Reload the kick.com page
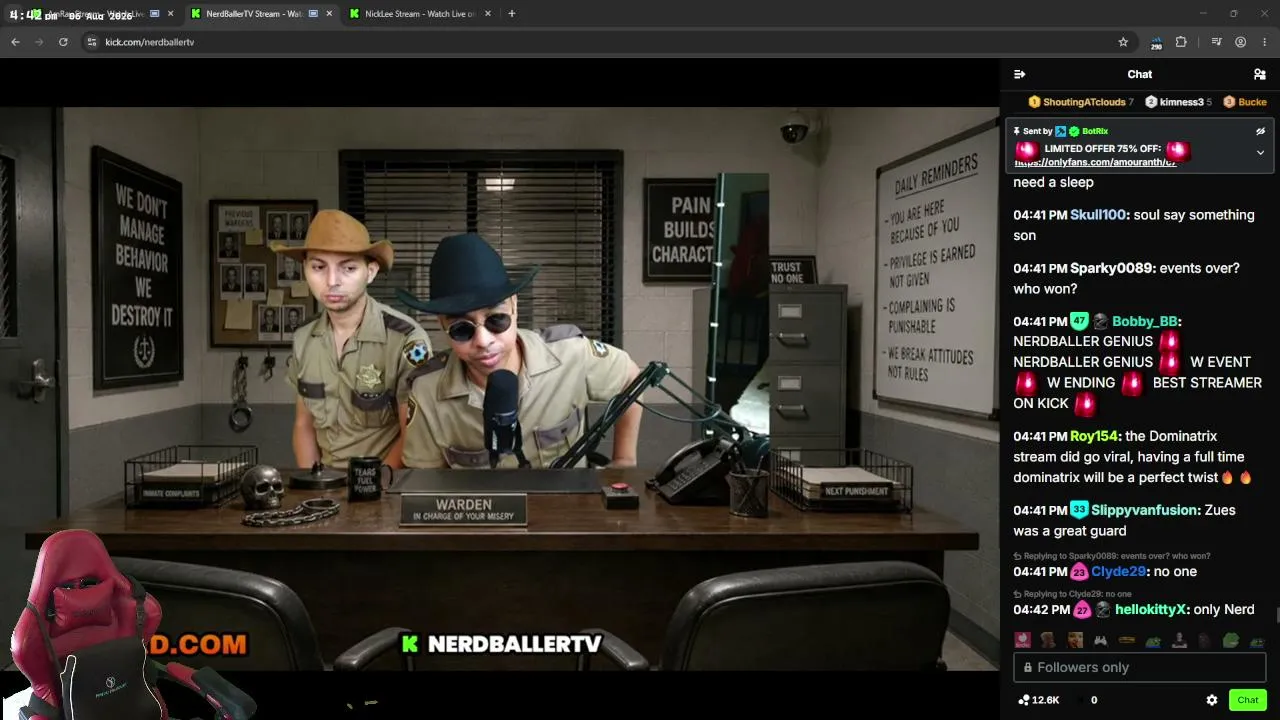The height and width of the screenshot is (720, 1280). [63, 42]
